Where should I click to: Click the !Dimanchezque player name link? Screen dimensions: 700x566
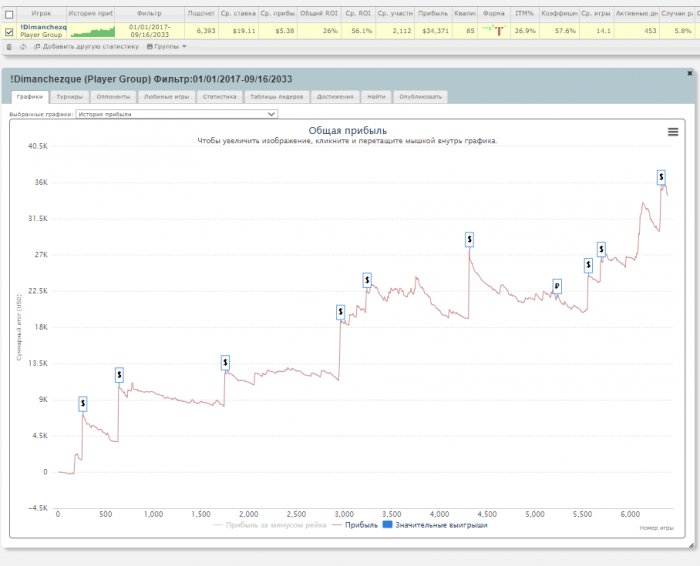(x=41, y=26)
